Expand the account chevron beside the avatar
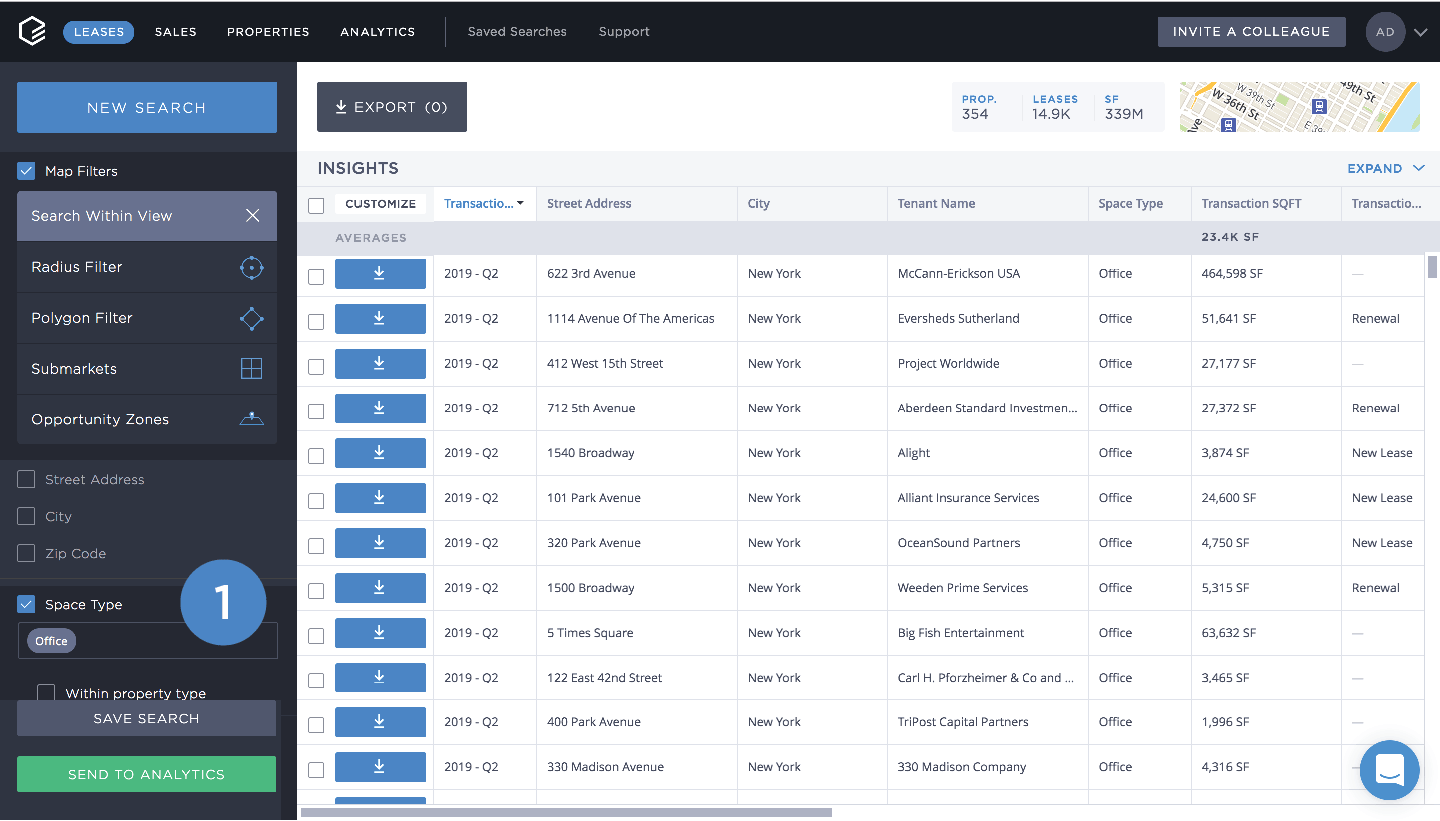 (1419, 31)
